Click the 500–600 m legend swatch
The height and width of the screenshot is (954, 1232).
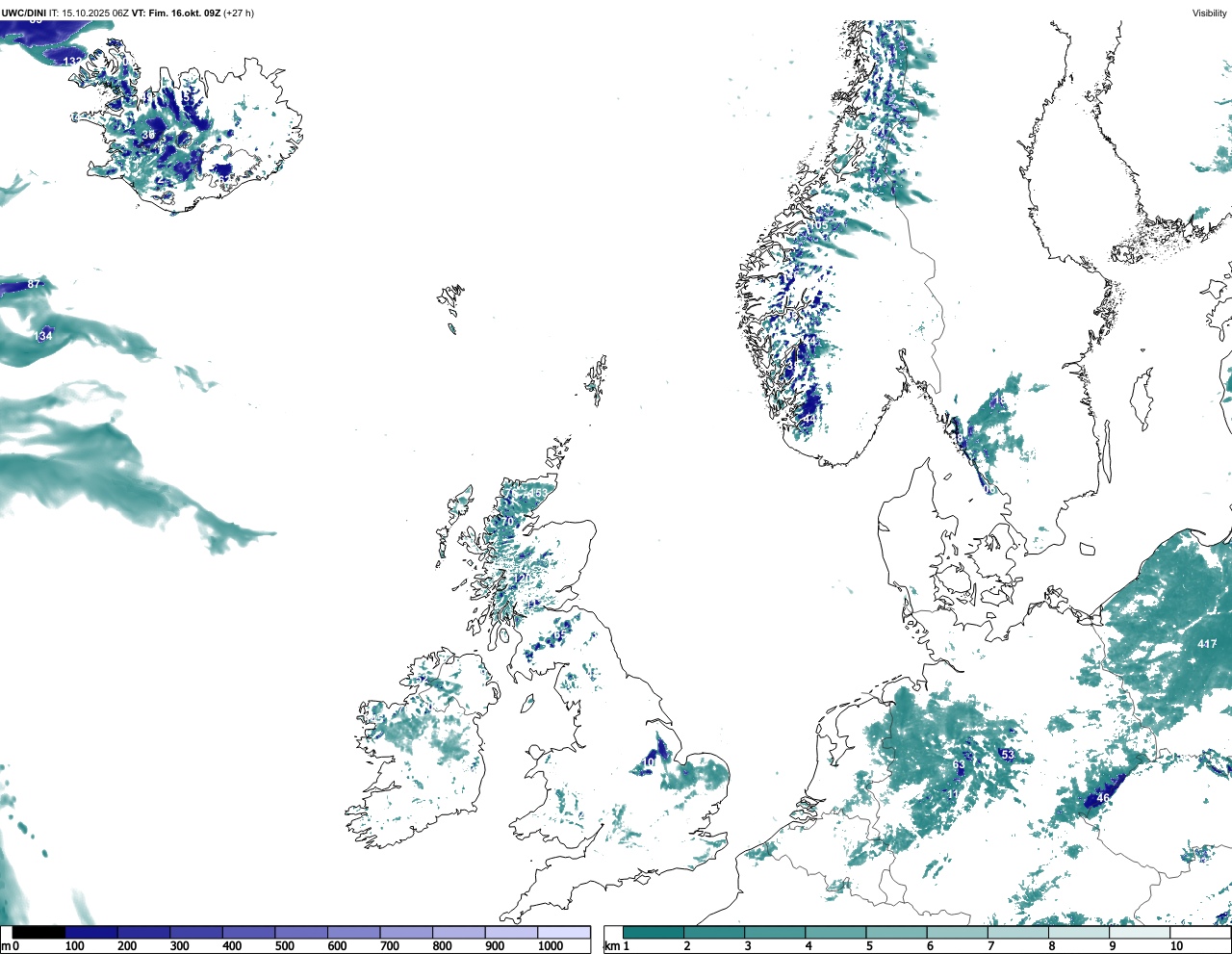click(x=301, y=933)
